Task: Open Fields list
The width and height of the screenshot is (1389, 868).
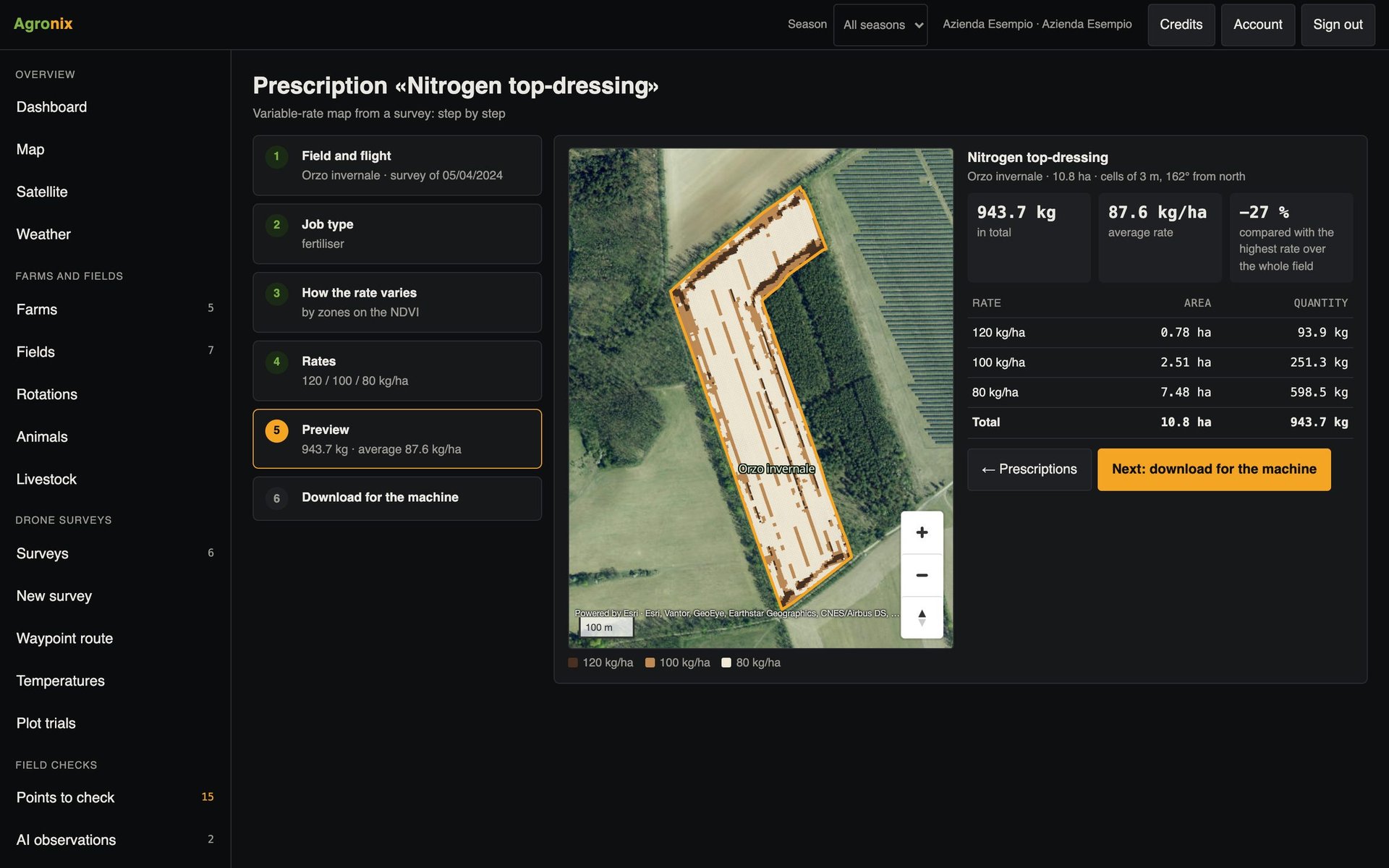Action: coord(115,352)
